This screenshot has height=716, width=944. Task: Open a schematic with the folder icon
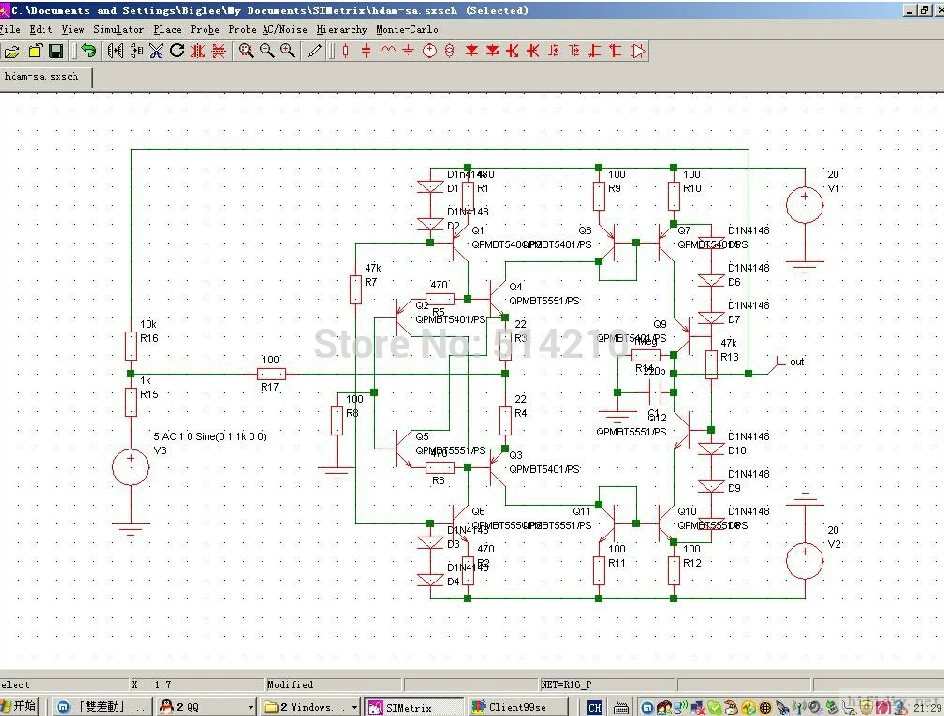coord(11,51)
